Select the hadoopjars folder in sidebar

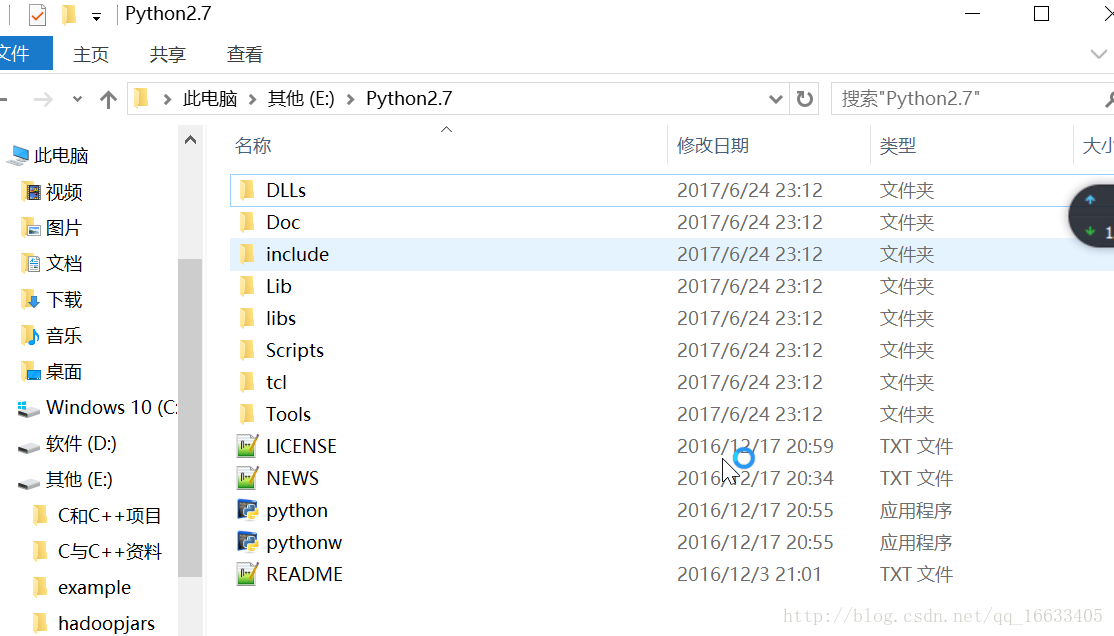click(107, 623)
